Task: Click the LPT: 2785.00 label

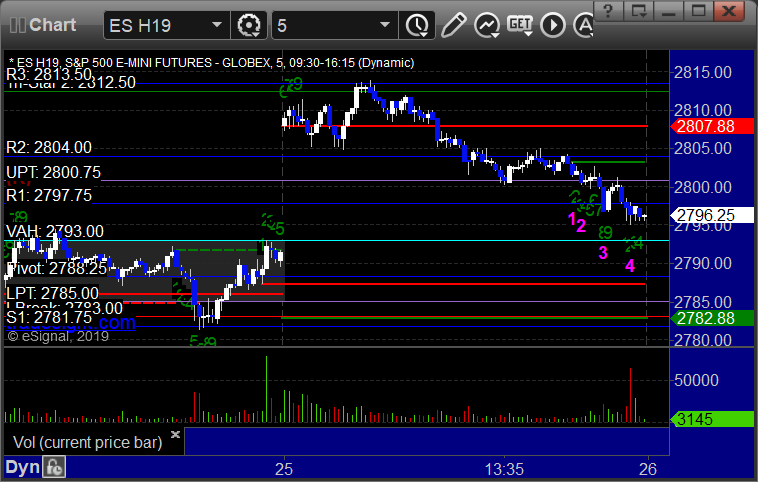Action: 52,293
